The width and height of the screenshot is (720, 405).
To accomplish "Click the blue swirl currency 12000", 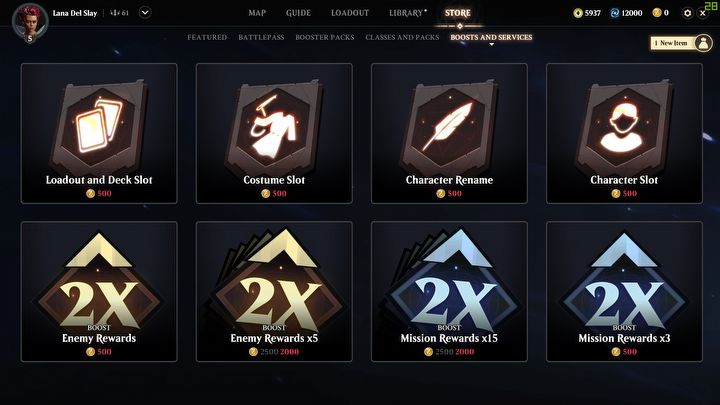I will [626, 13].
